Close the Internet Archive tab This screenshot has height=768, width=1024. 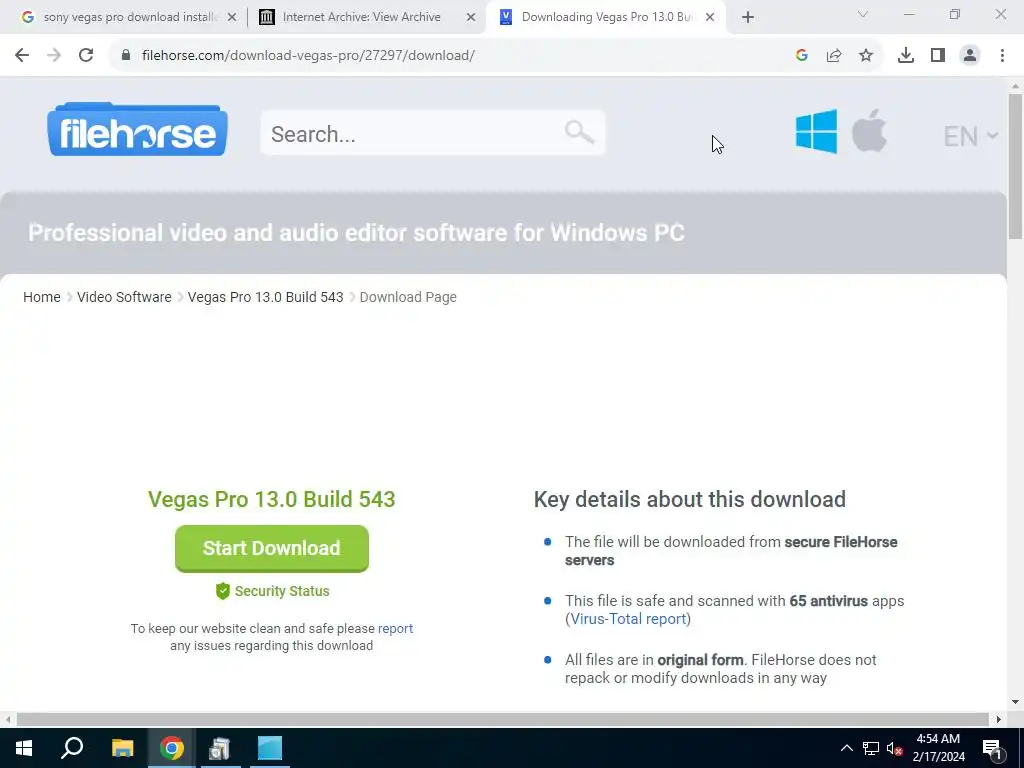[471, 18]
